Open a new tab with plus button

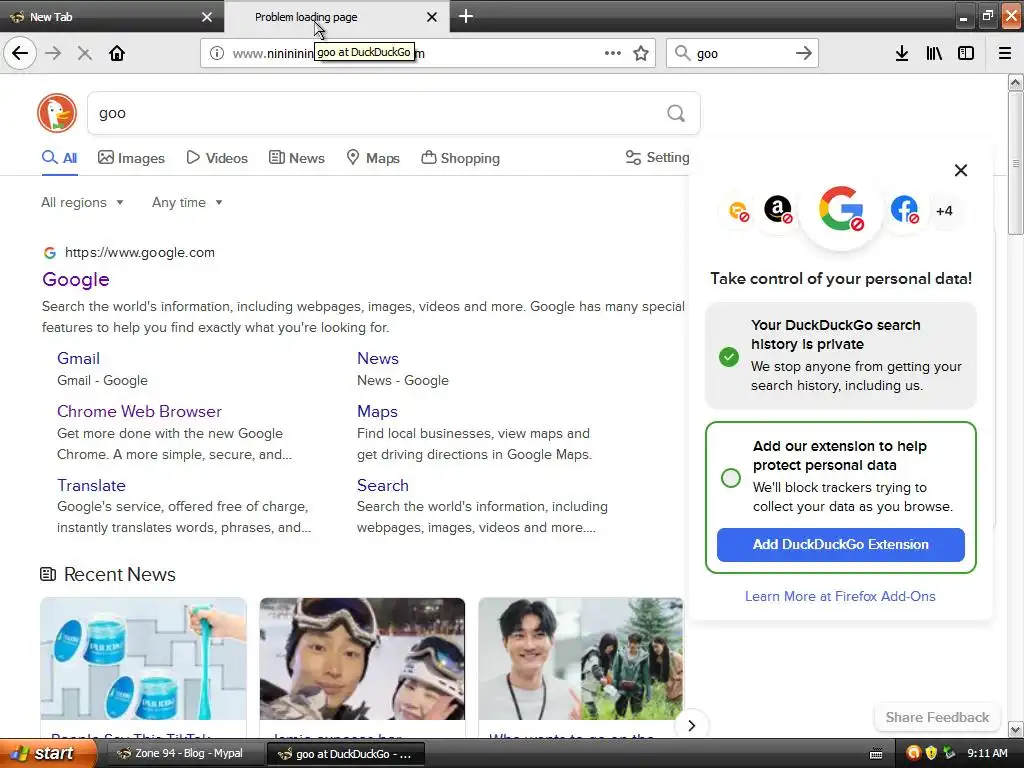[466, 16]
